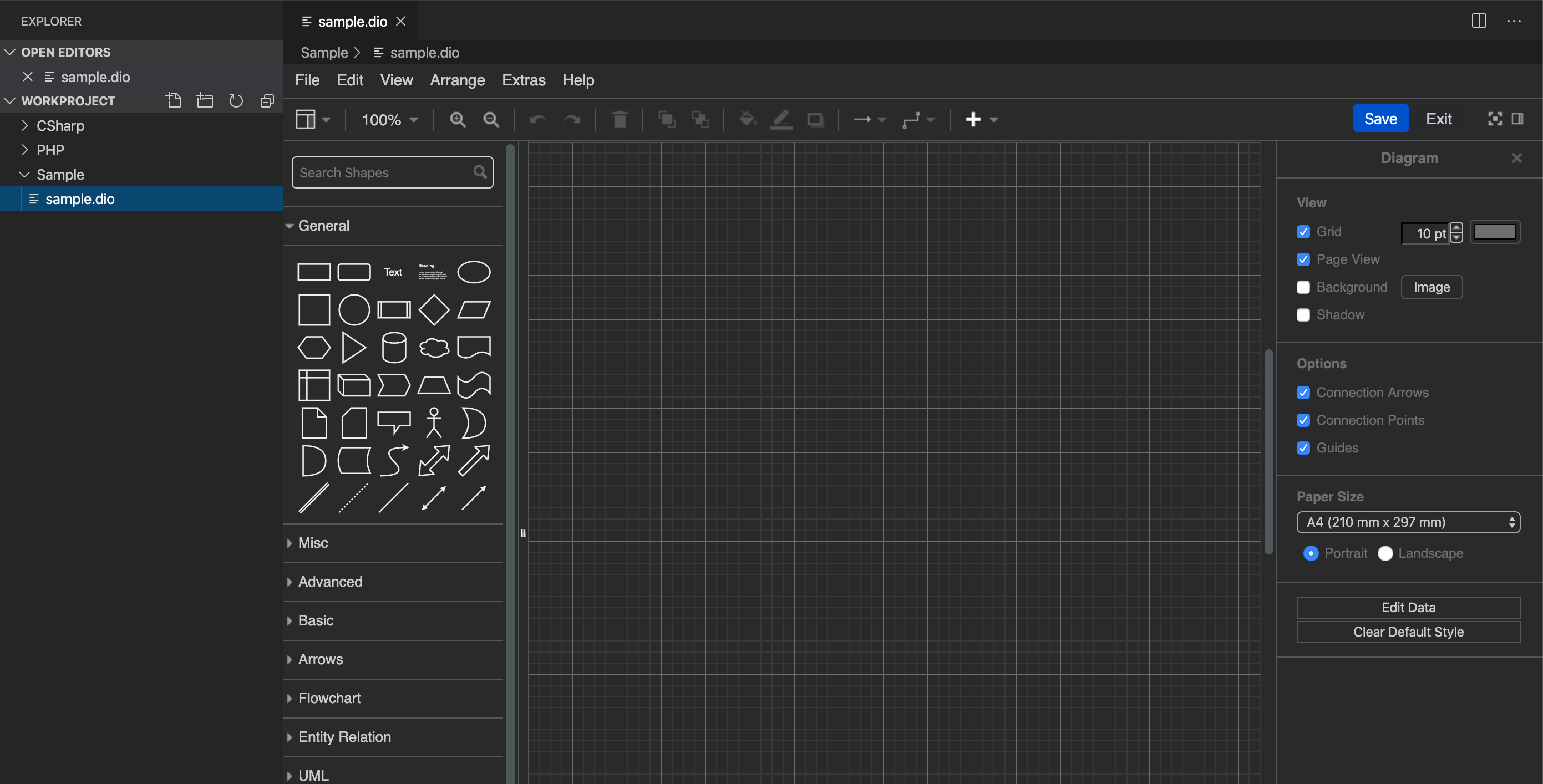Open the Extras menu

(x=524, y=80)
